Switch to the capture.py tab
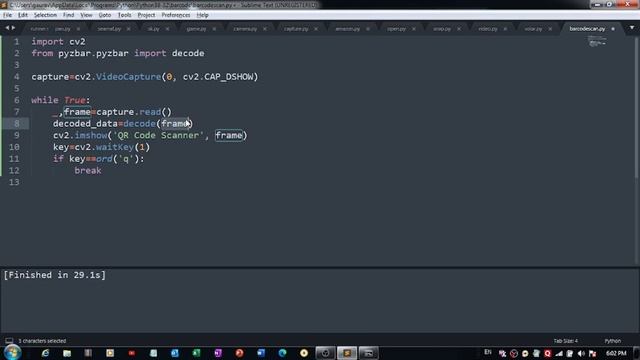 tap(296, 29)
